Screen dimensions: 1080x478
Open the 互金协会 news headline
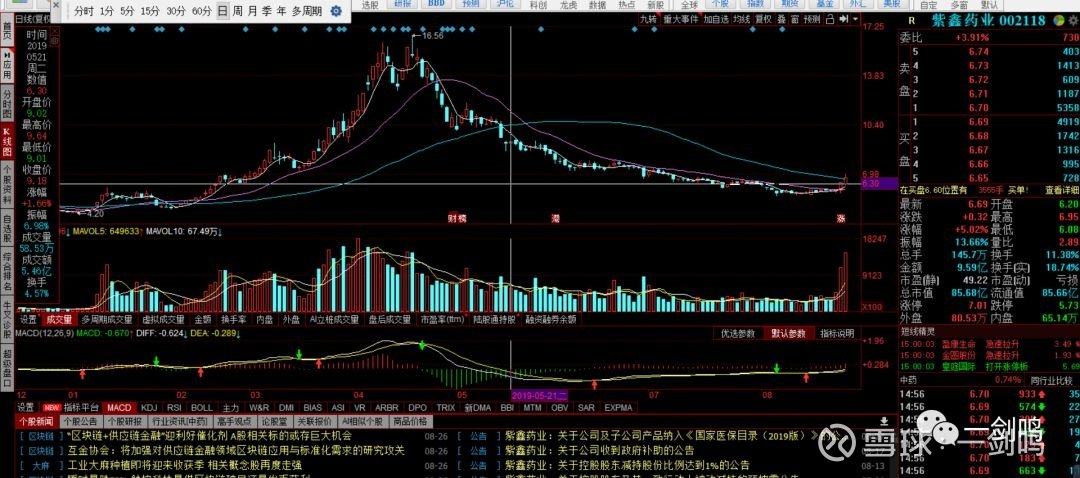point(236,451)
